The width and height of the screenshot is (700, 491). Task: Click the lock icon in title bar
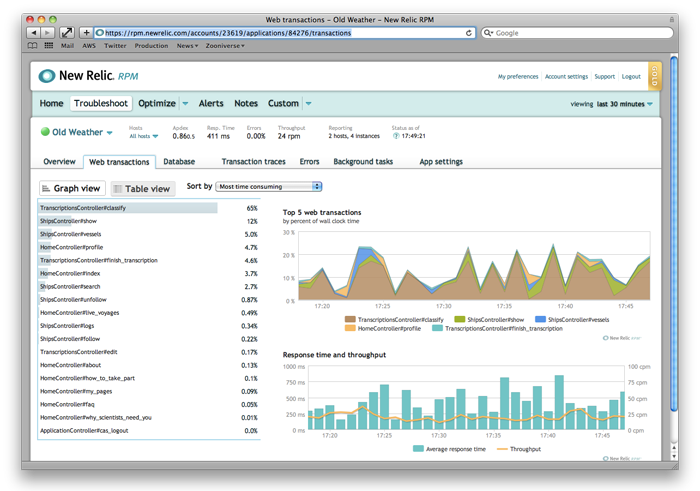point(671,20)
